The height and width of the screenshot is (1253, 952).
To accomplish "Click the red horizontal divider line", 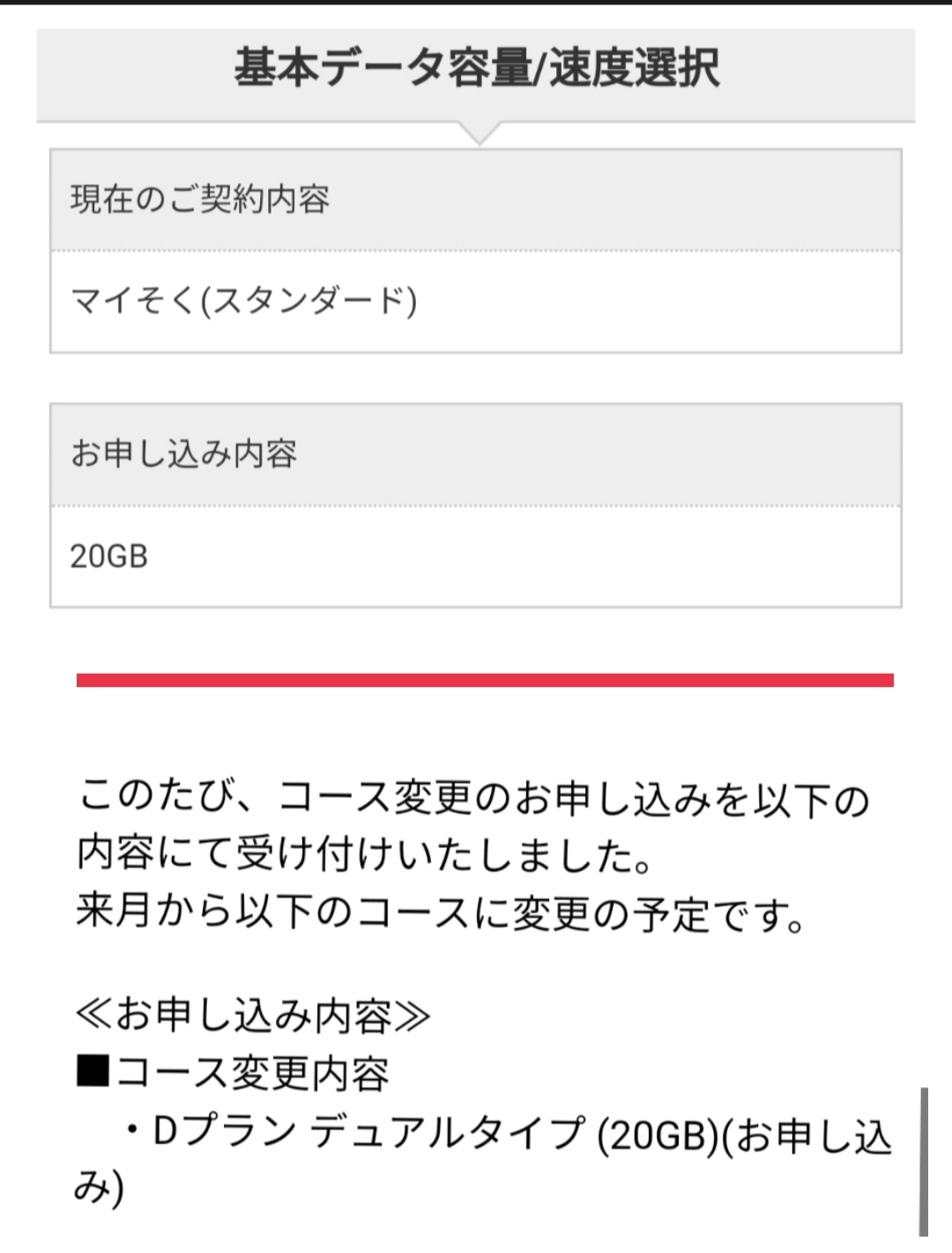I will 485,680.
